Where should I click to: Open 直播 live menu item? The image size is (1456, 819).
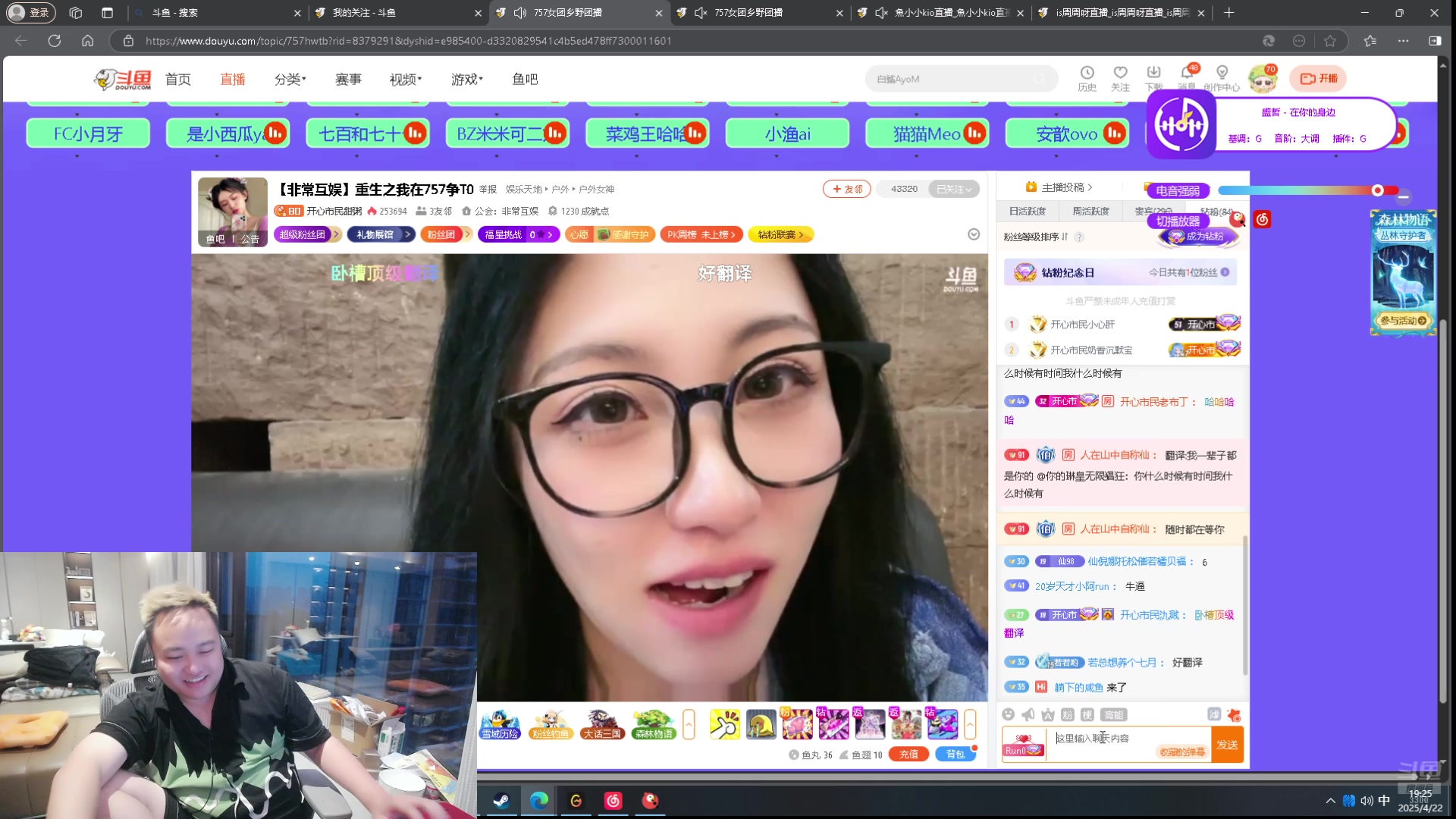coord(233,79)
